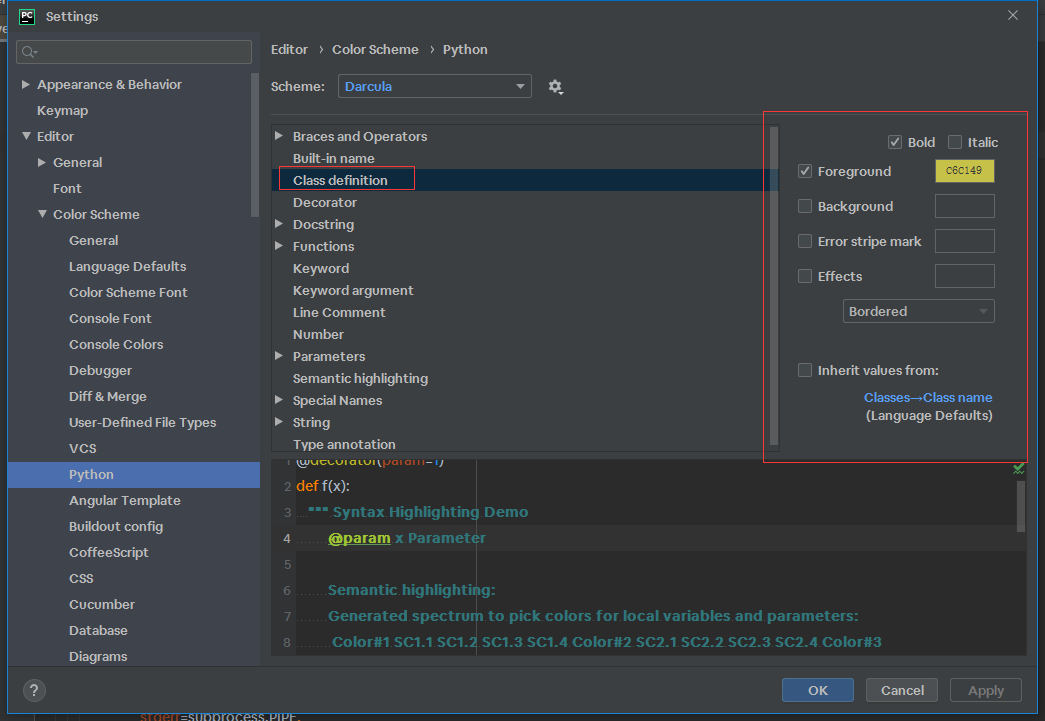Viewport: 1045px width, 721px height.
Task: Click the def f(x): line in preview
Action: 323,486
